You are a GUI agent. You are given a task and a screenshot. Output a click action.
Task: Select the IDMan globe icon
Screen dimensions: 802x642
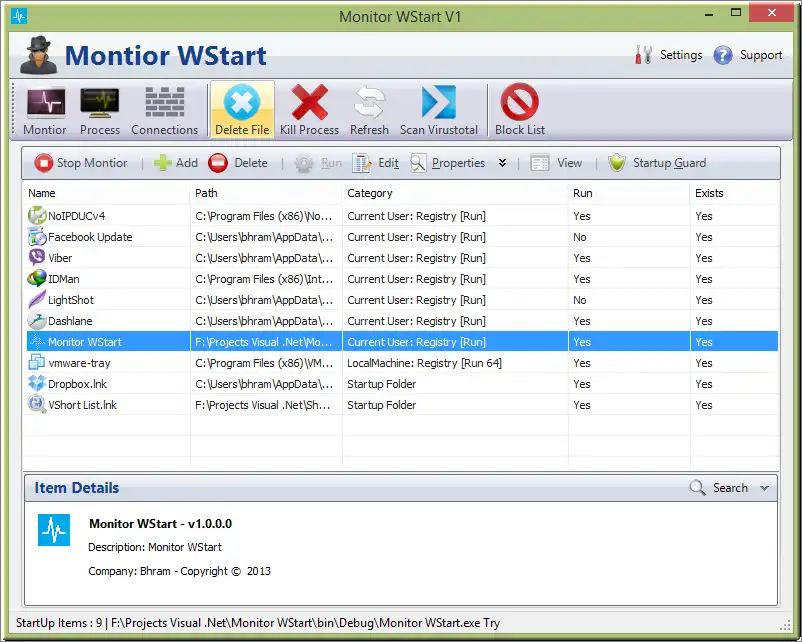[37, 279]
